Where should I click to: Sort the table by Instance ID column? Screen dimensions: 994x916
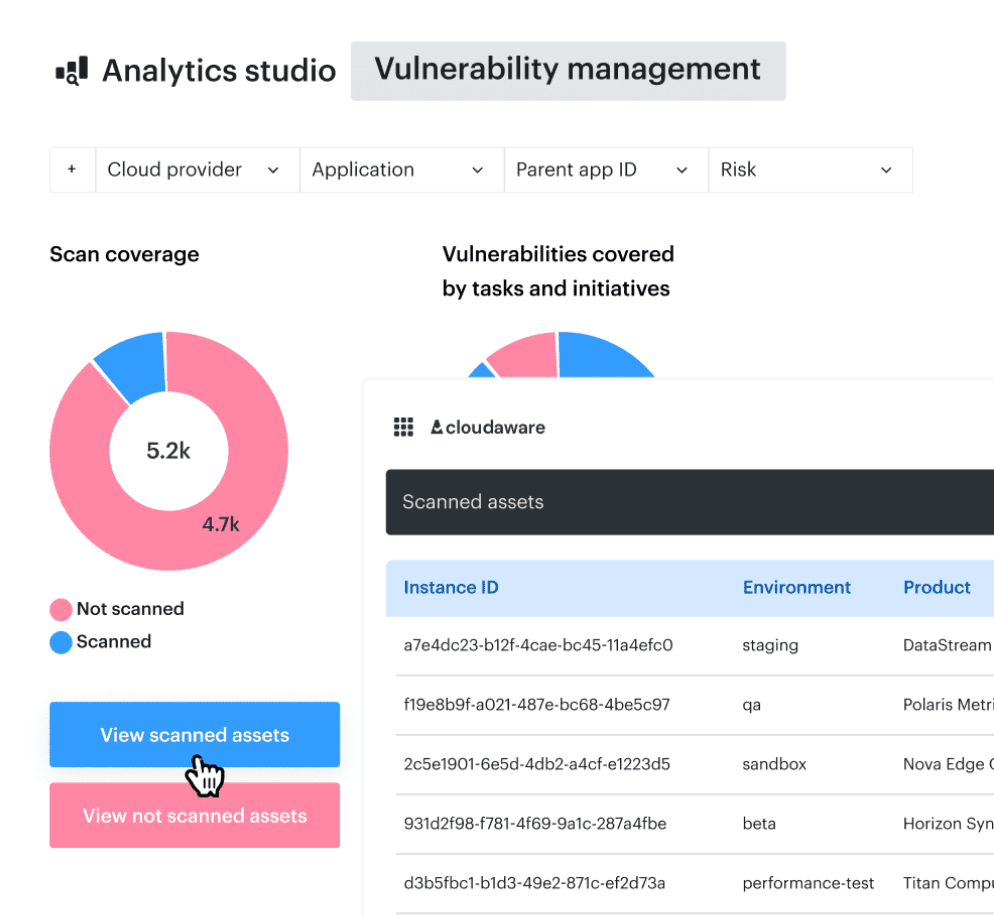click(451, 587)
